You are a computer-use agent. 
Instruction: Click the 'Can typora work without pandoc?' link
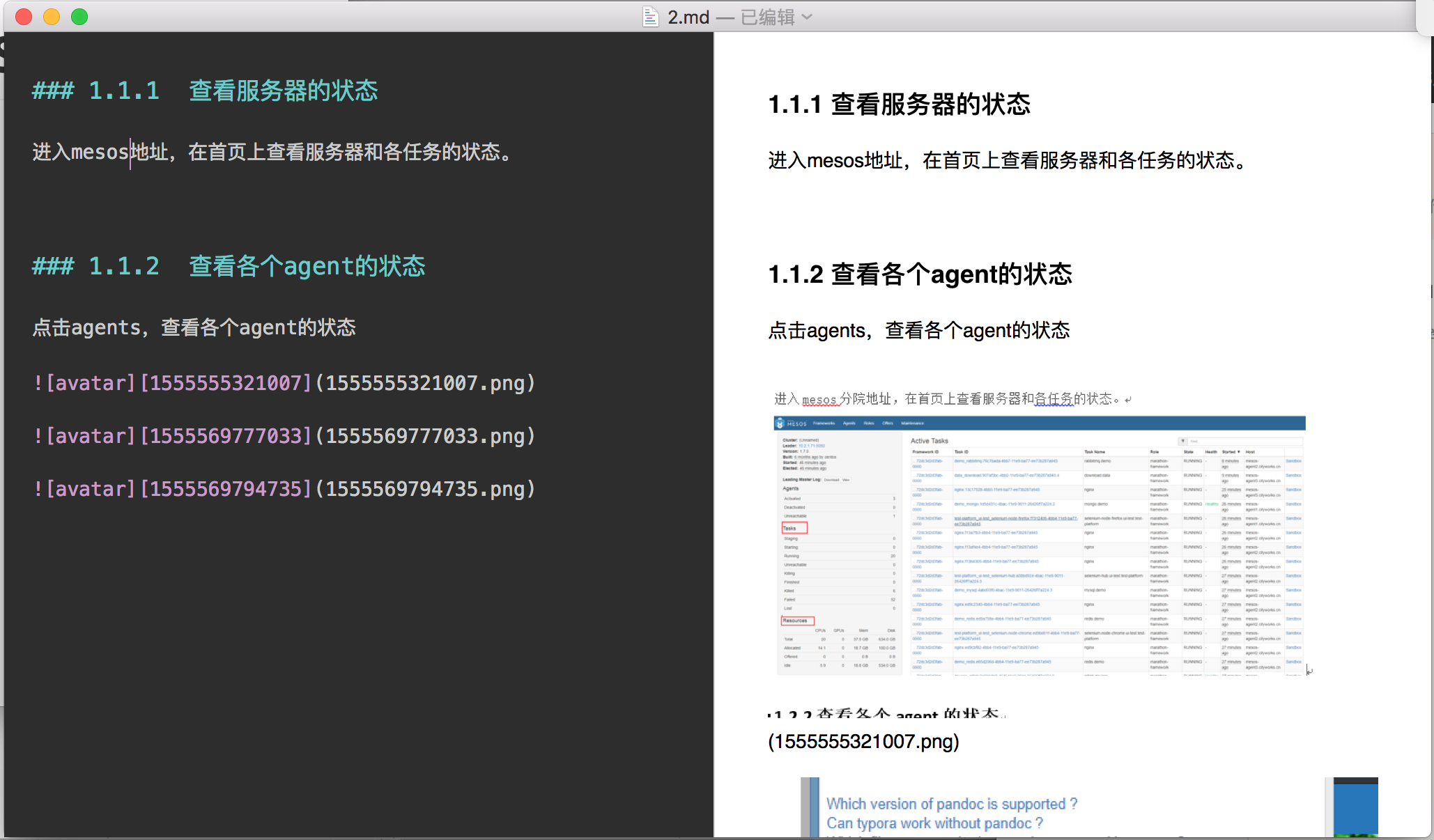[934, 823]
